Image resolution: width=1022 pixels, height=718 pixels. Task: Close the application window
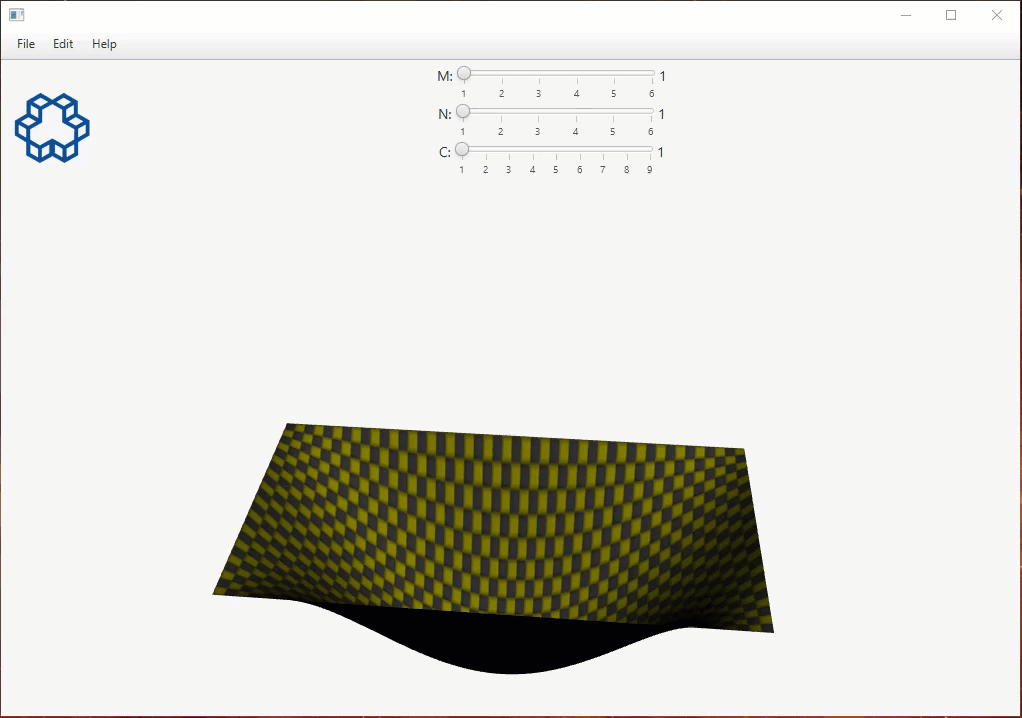click(x=997, y=15)
